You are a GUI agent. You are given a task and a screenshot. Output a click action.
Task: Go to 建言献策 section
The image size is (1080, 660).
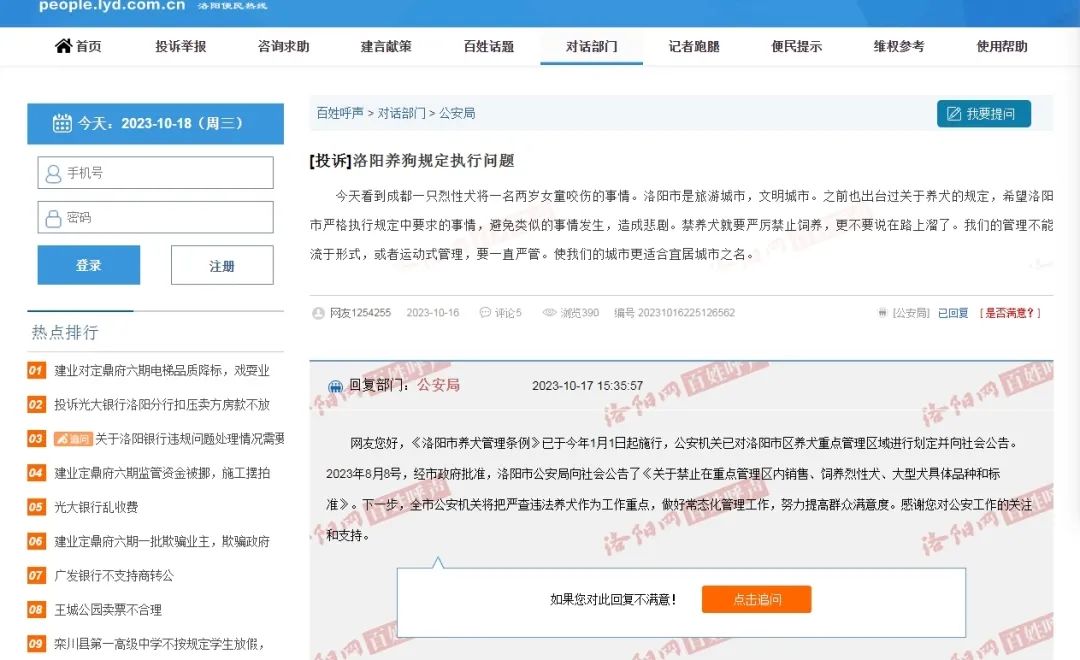(x=386, y=46)
